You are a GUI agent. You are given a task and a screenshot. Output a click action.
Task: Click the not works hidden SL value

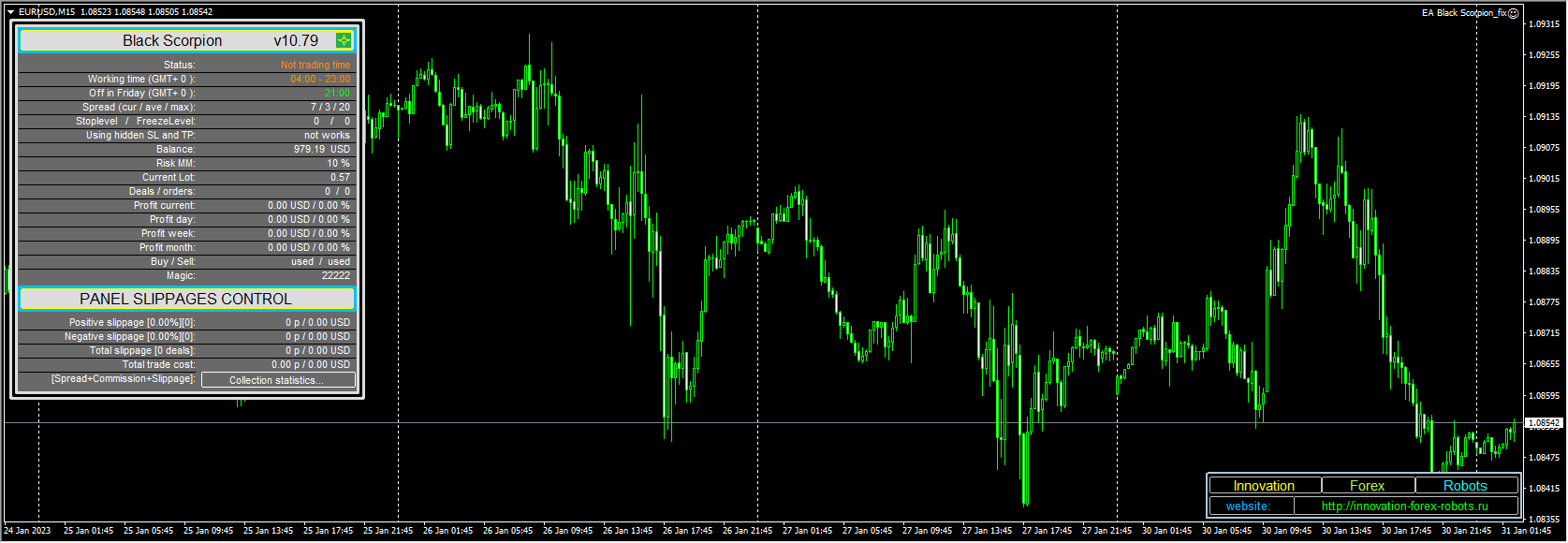click(327, 136)
